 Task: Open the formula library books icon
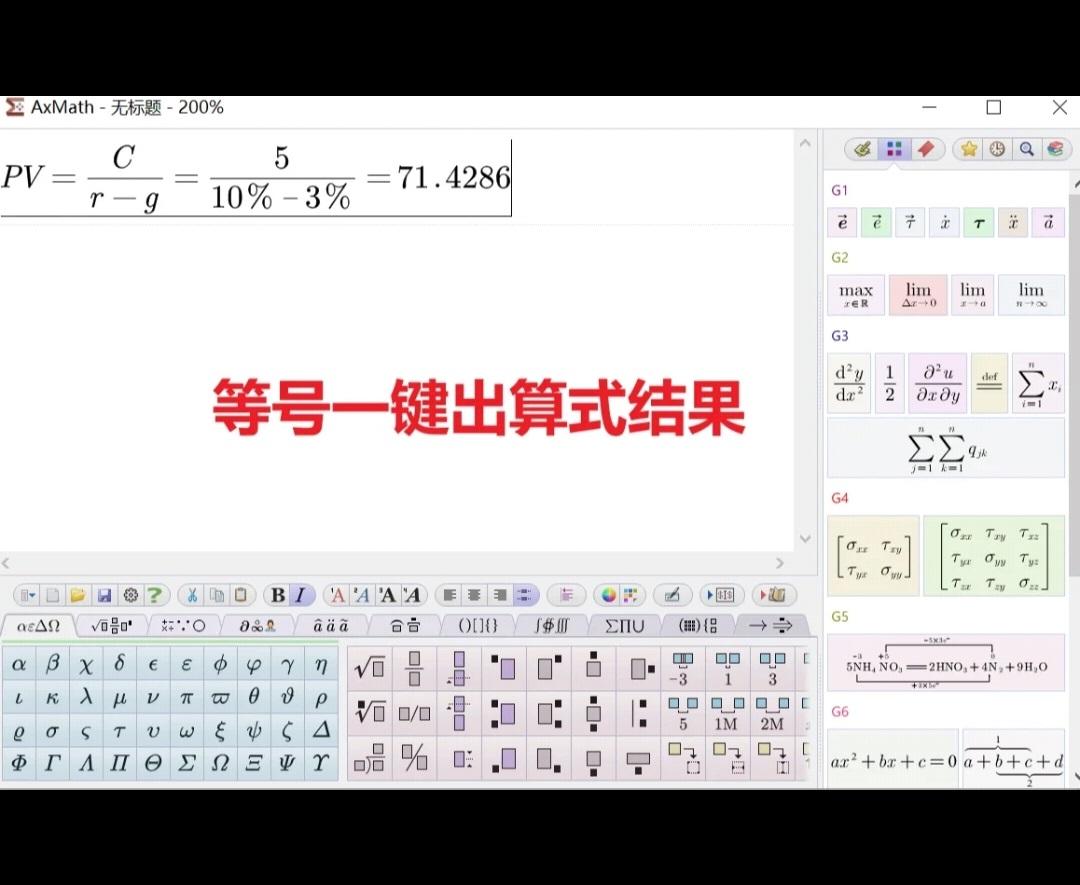1057,149
